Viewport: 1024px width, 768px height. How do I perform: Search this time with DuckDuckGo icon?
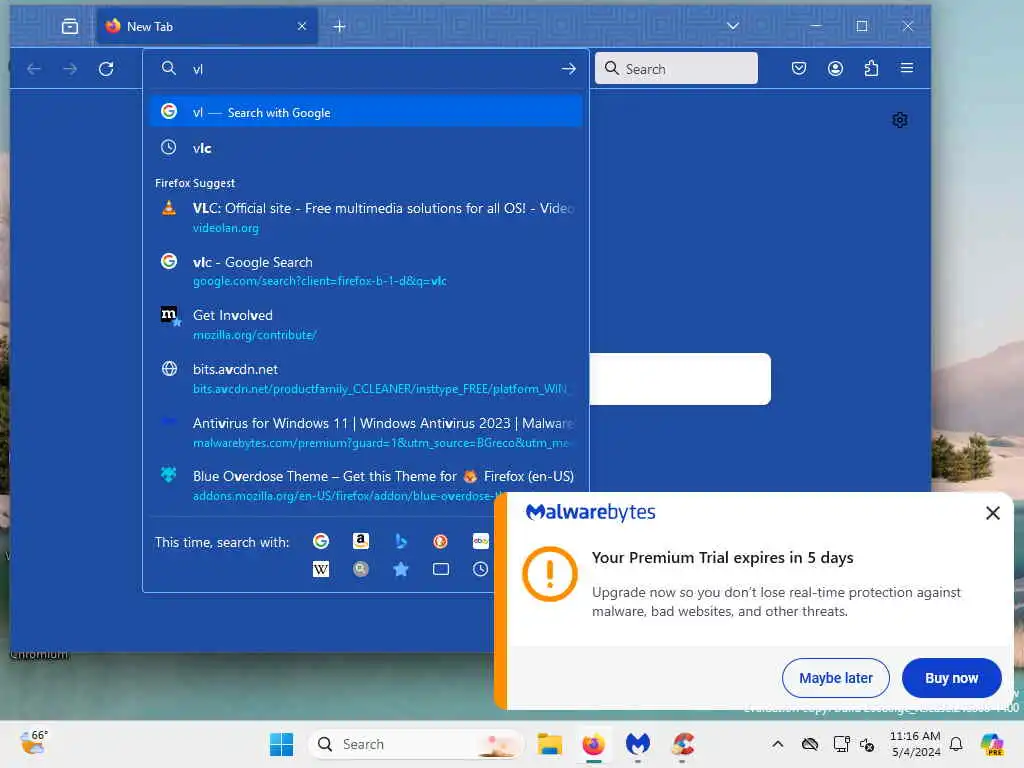tap(441, 541)
